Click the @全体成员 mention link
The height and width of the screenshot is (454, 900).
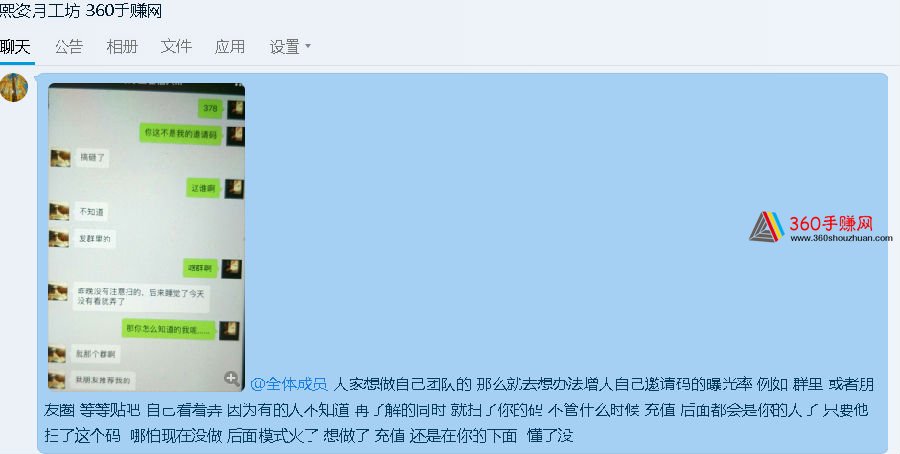point(289,384)
